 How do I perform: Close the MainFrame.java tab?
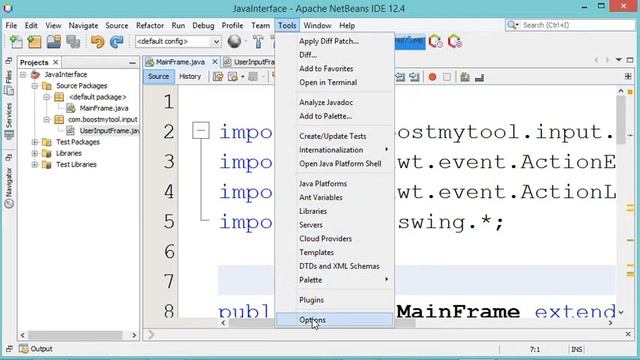[x=215, y=62]
